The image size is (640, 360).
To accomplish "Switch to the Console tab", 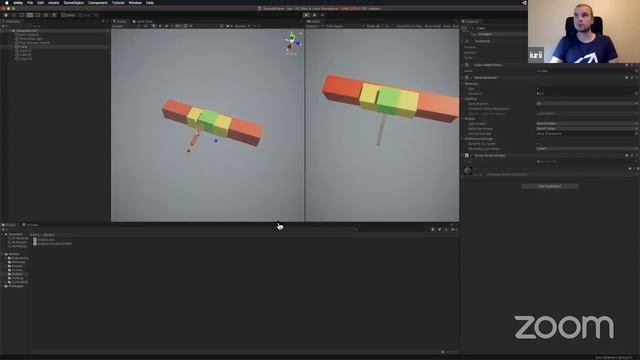I will pos(30,225).
